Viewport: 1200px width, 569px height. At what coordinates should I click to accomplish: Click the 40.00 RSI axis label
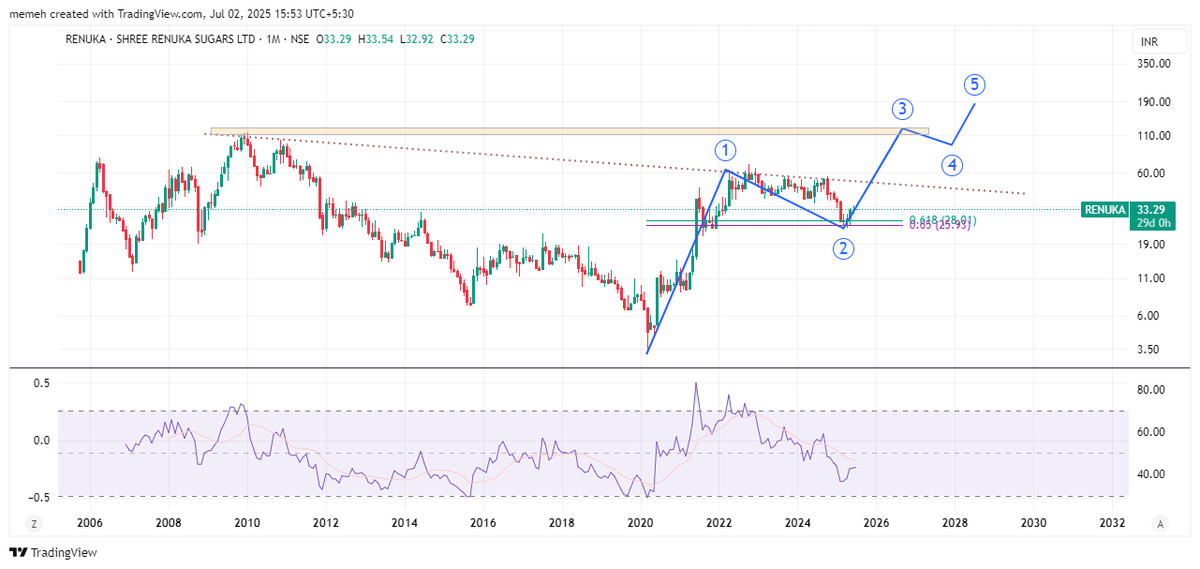click(x=1150, y=474)
